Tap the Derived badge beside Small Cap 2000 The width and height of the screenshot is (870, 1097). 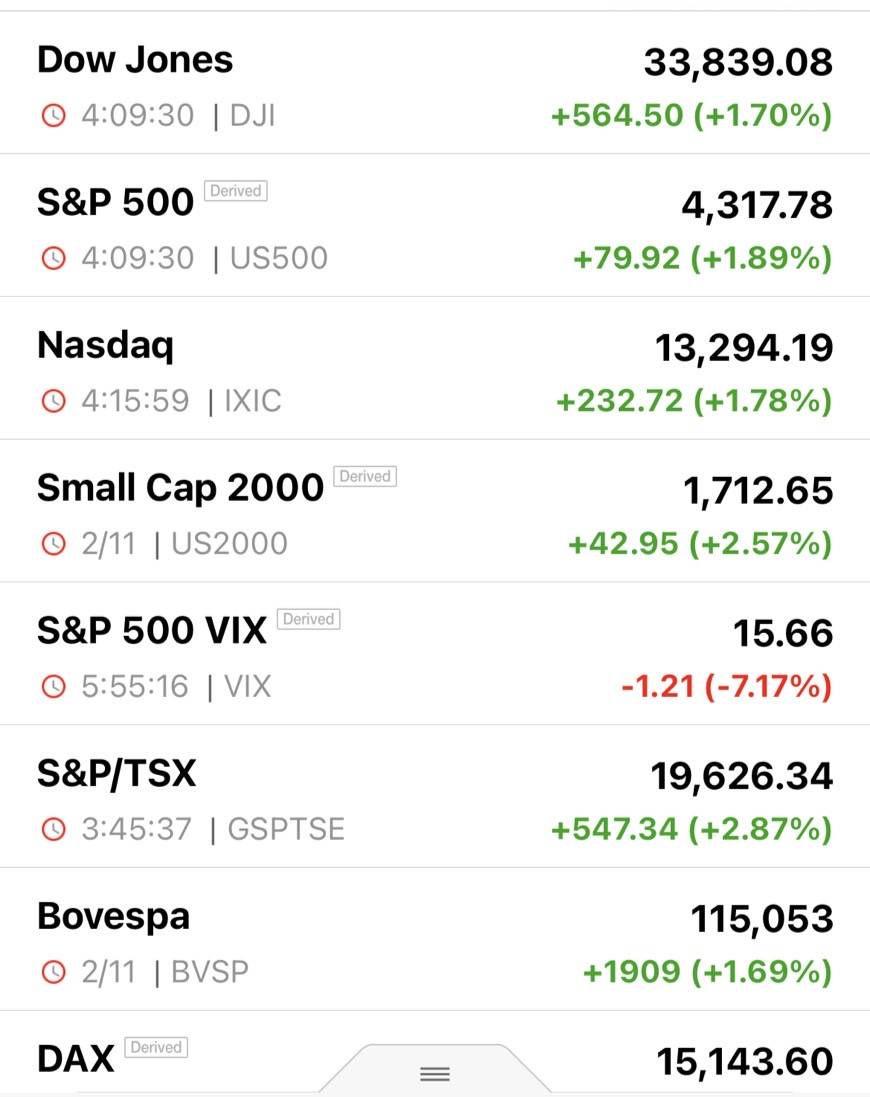(364, 477)
